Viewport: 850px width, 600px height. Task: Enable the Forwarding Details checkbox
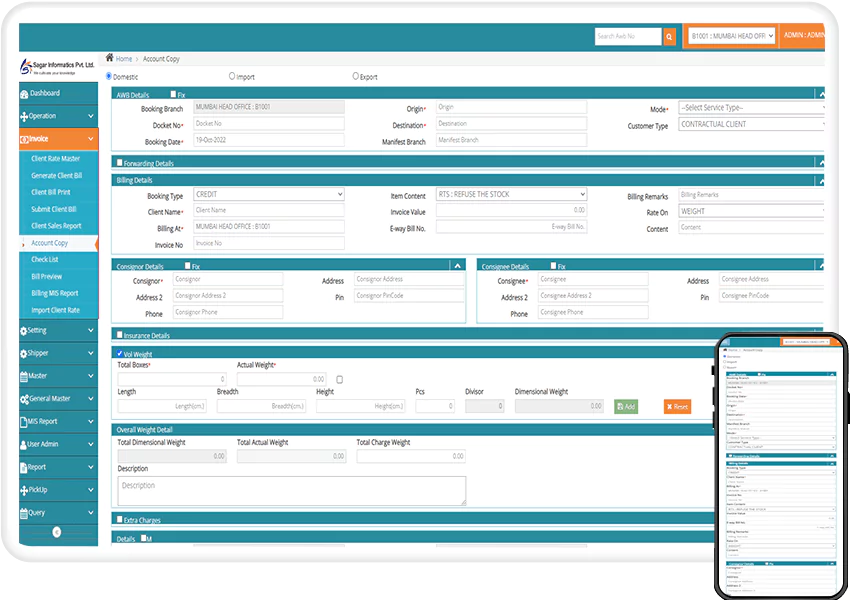click(120, 163)
